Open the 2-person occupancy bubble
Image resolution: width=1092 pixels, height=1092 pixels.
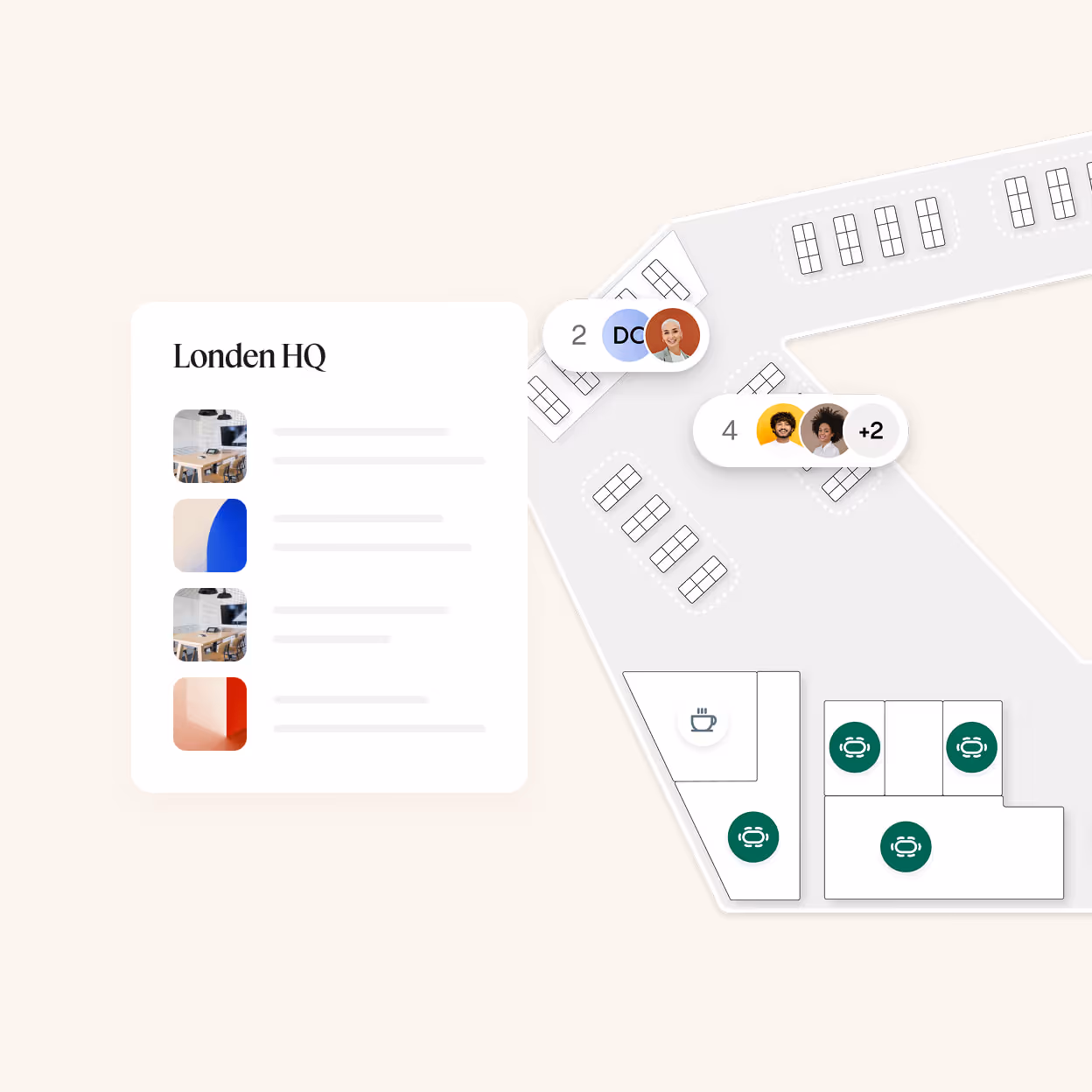click(x=626, y=335)
